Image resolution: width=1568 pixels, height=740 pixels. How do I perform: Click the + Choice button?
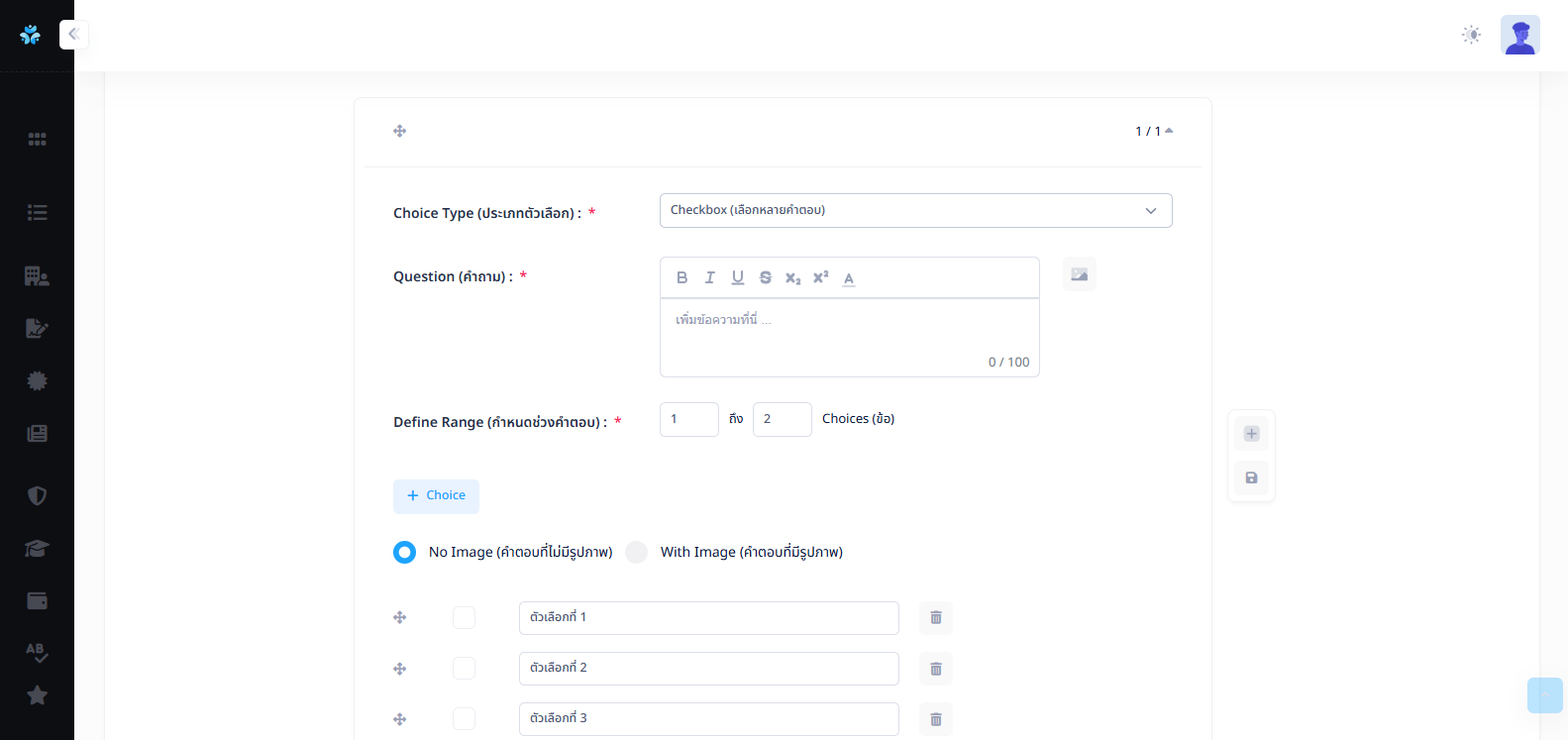point(436,496)
